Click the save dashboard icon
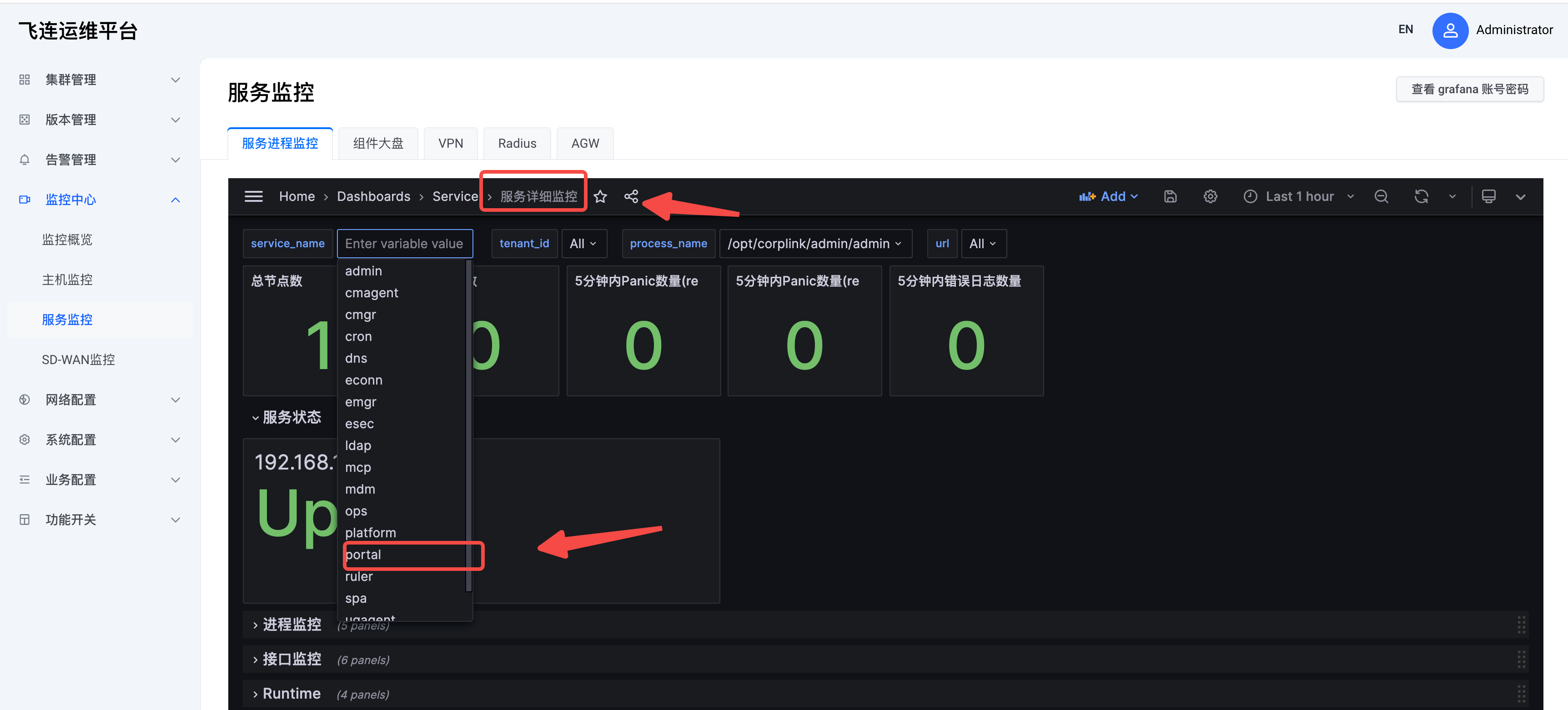The width and height of the screenshot is (1568, 710). [1170, 196]
